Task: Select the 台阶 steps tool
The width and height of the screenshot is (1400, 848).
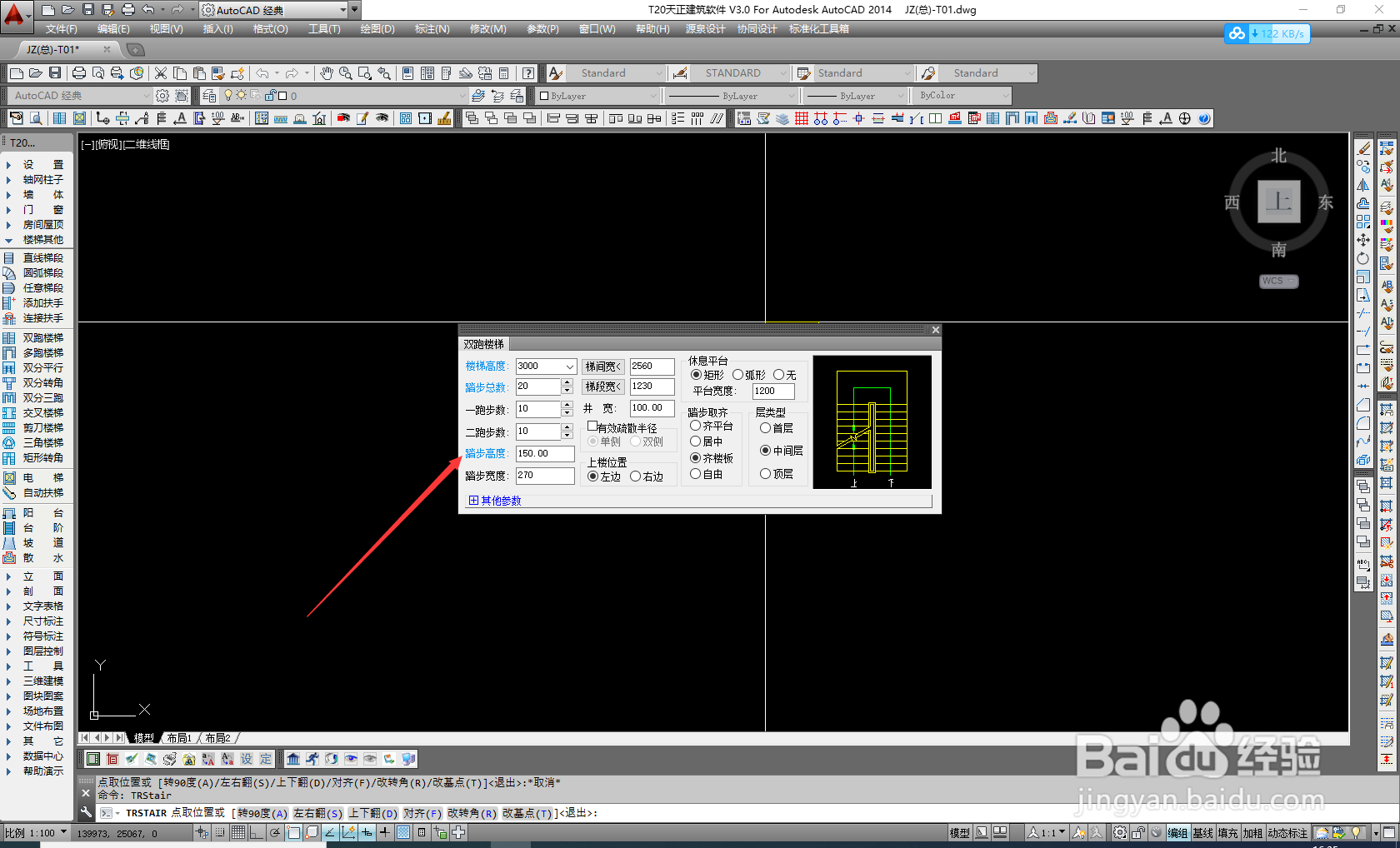Action: point(34,528)
